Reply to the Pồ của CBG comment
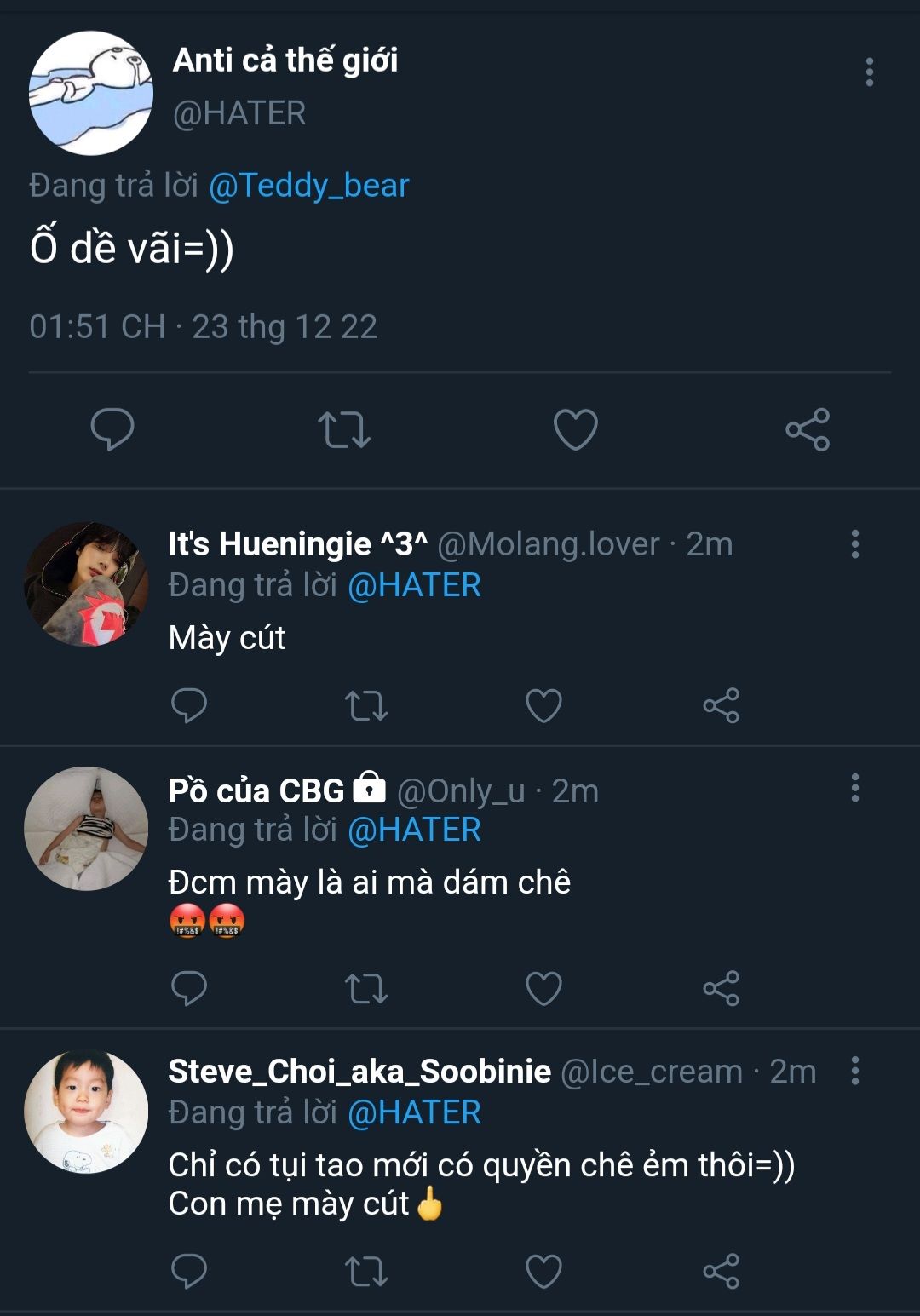 tap(189, 988)
